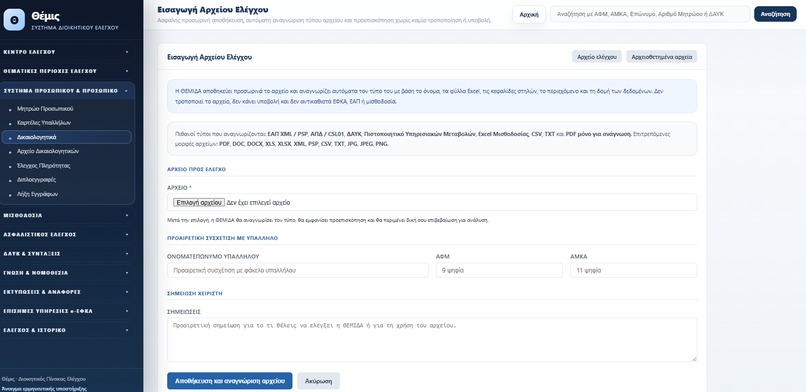
Task: Collapse ΣΥΣΤΗΜΑ ΠΡΟΣΩΠΙΚΟΥ & ΠΡΟΣΩΠΙΚΟ section
Action: (67, 90)
